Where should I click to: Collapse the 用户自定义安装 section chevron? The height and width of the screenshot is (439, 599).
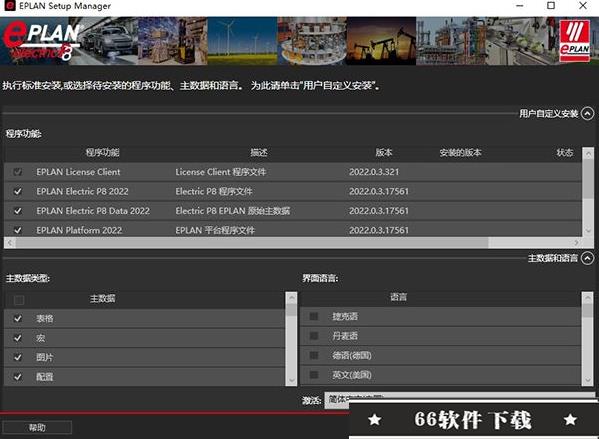pos(587,113)
